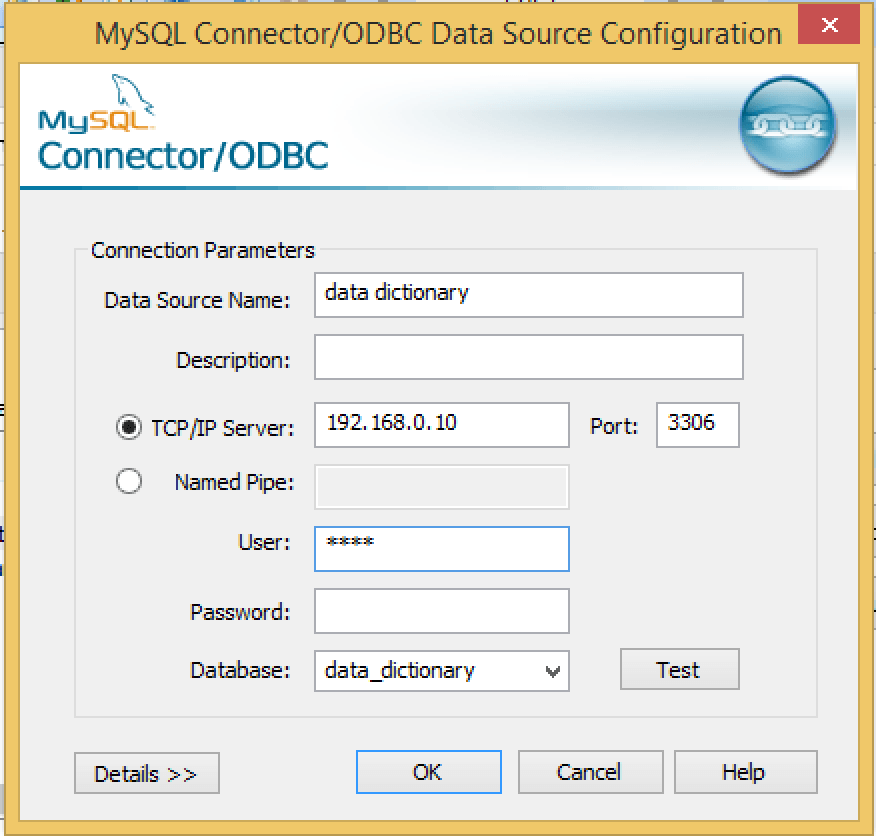Click the Port field showing 3306
Image resolution: width=876 pixels, height=836 pixels.
coord(697,424)
